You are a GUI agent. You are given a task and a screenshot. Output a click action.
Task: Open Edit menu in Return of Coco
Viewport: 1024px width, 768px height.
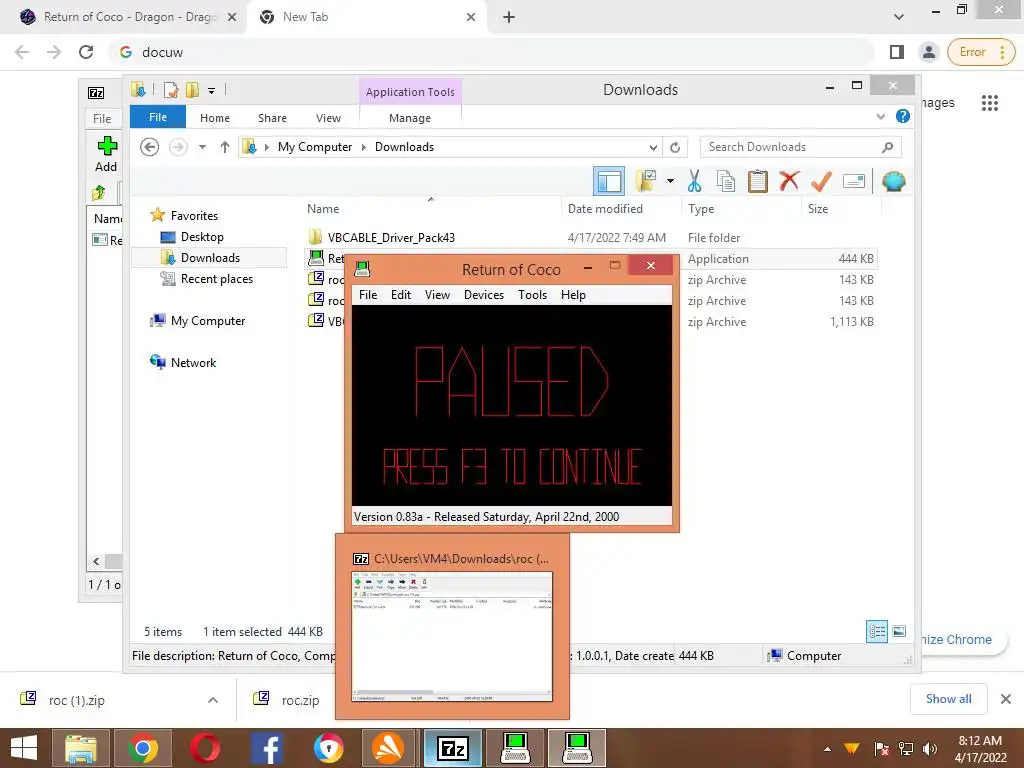point(401,295)
